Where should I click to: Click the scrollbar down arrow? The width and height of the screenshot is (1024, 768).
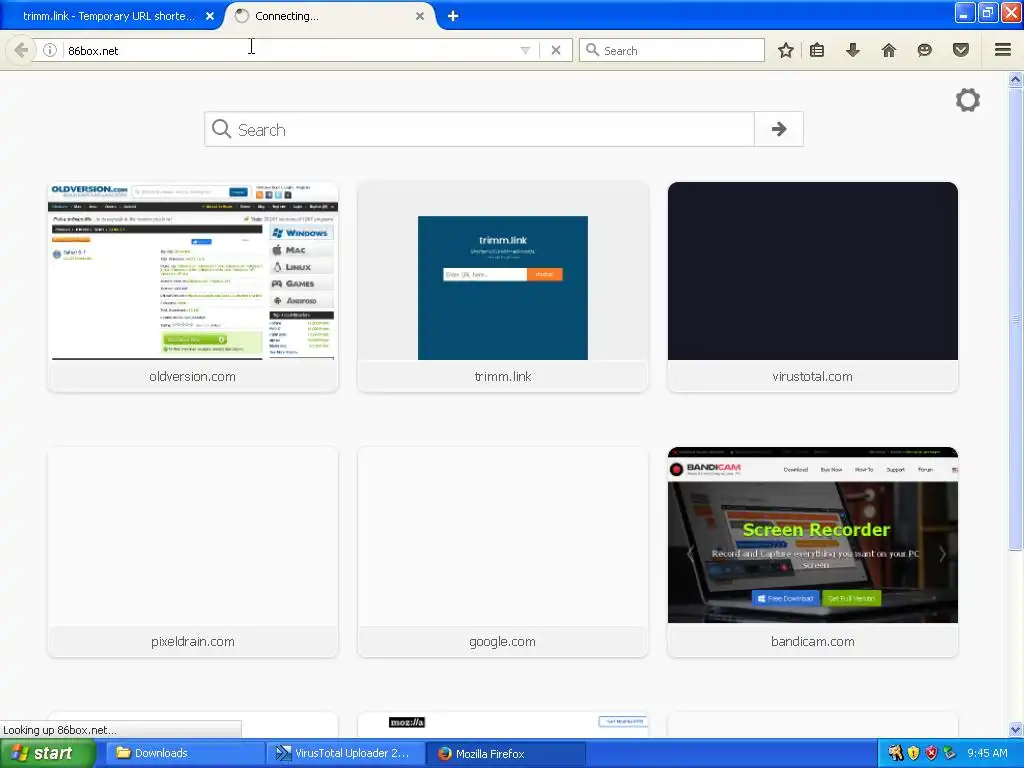click(1015, 729)
